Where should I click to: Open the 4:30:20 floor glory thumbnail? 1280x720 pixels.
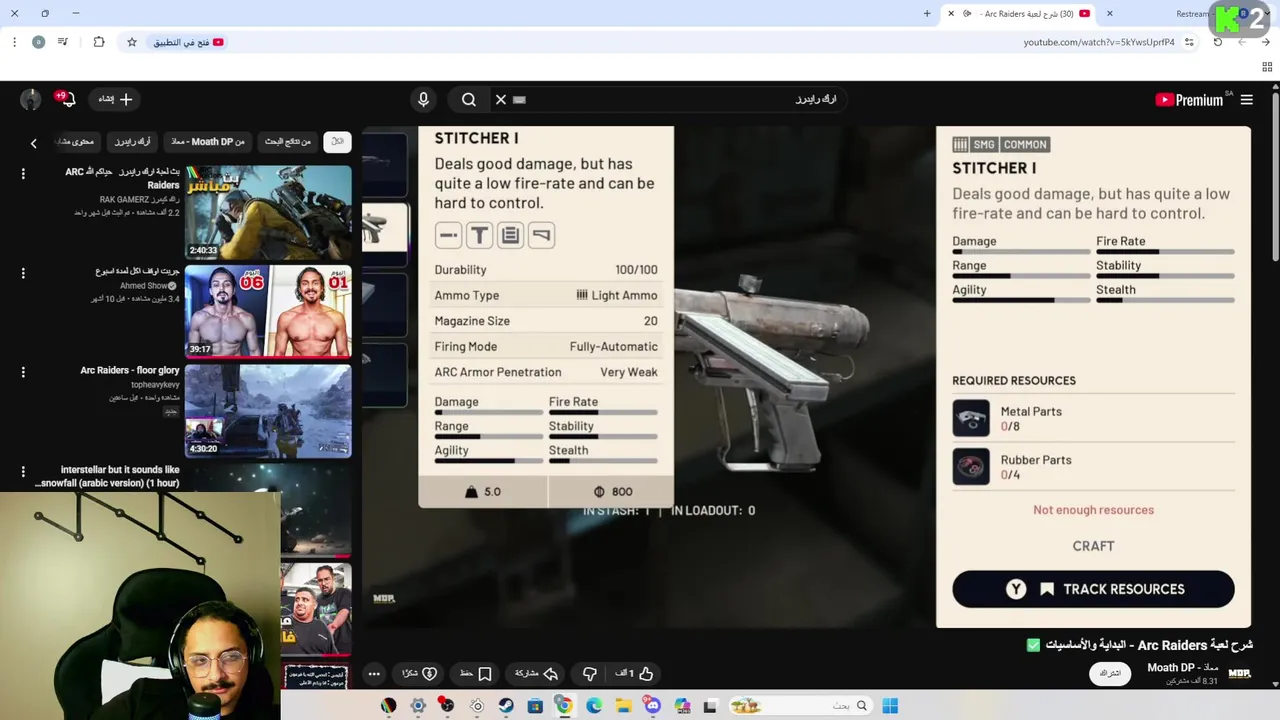click(x=268, y=411)
